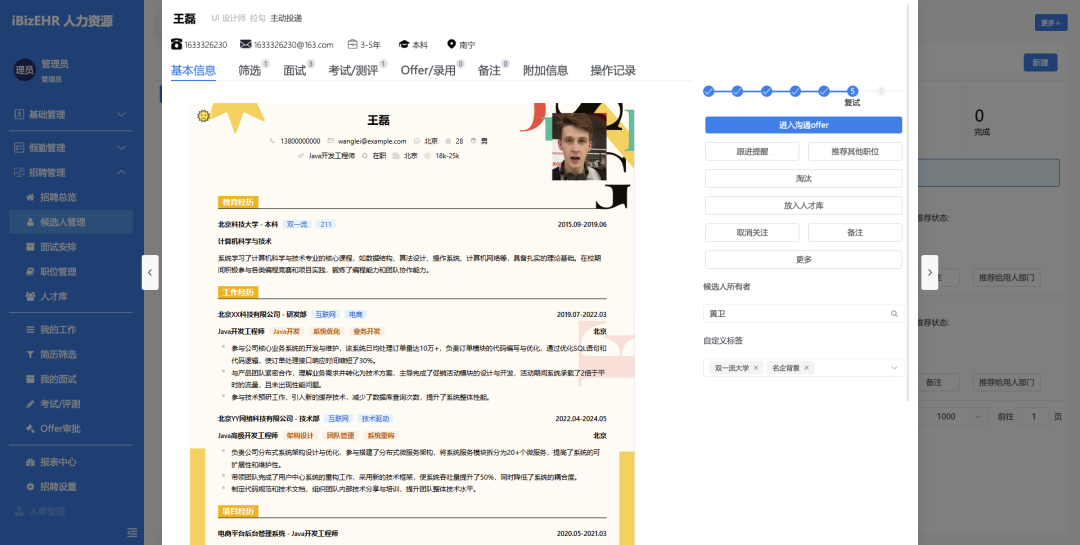
Task: Expand the 基础管理 sidebar section
Action: pos(122,115)
